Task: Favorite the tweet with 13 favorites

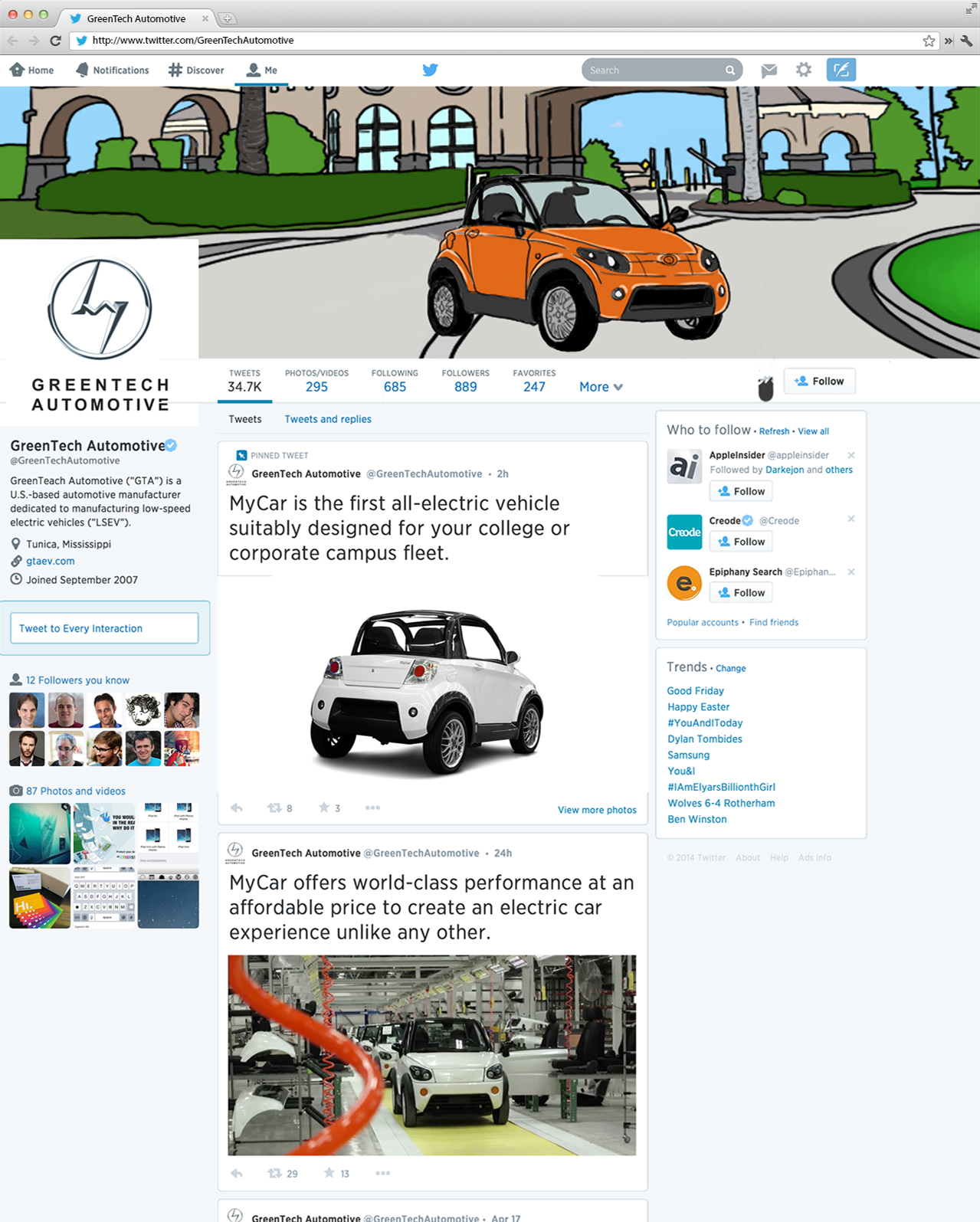Action: (x=329, y=1172)
